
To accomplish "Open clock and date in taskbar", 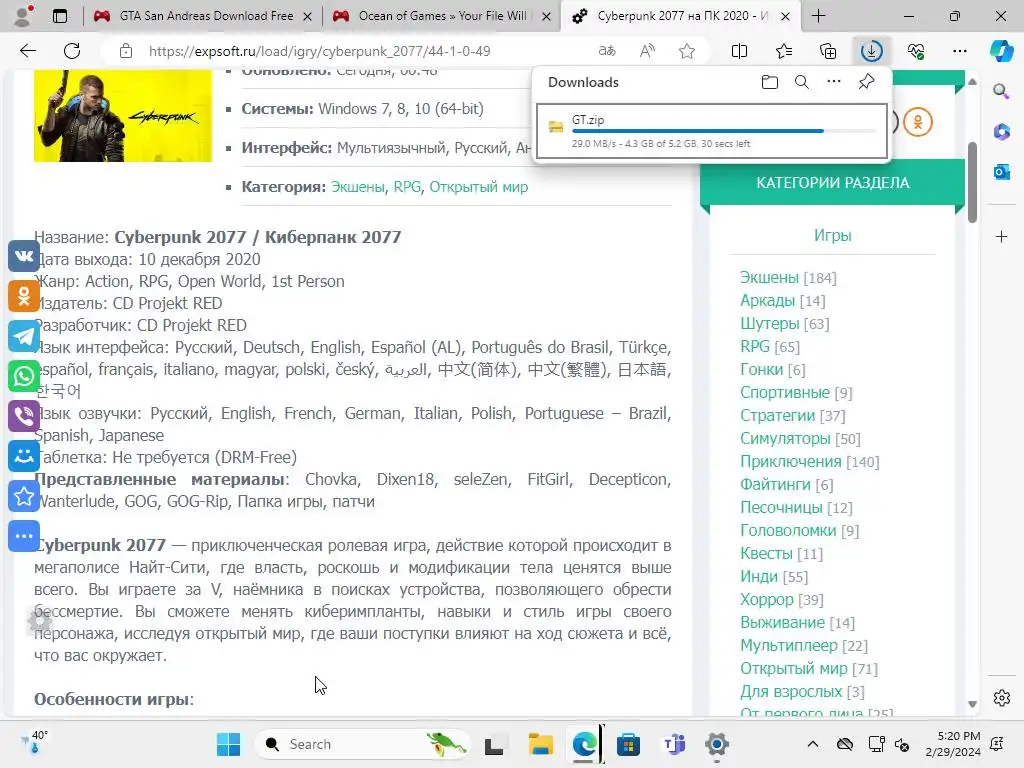I will (x=953, y=744).
